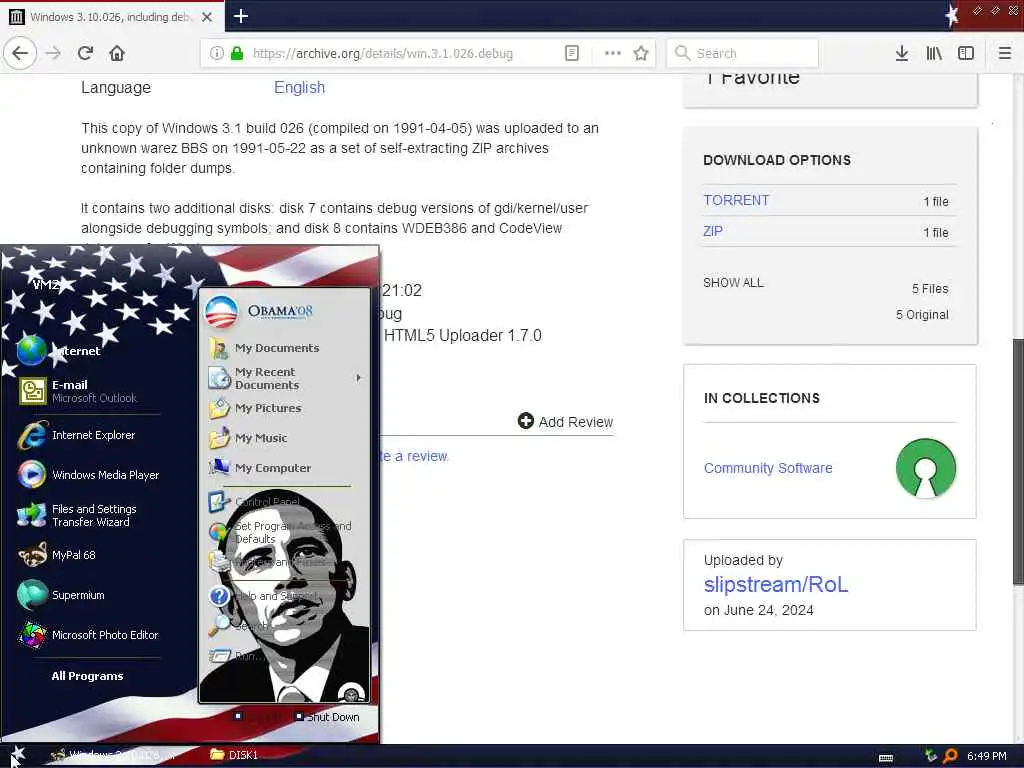Click SHOW ALL download options
This screenshot has width=1024, height=768.
[x=733, y=283]
